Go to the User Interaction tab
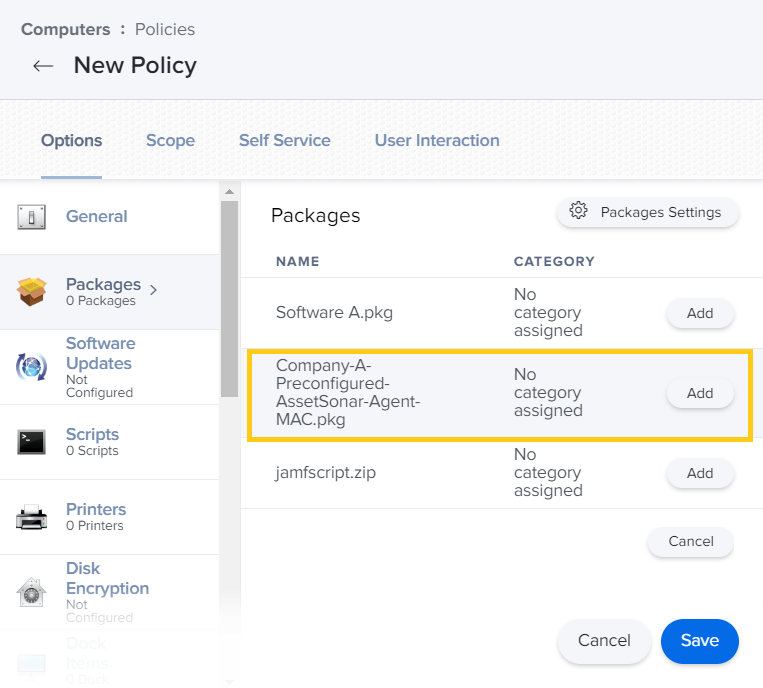The image size is (763, 688). 437,140
